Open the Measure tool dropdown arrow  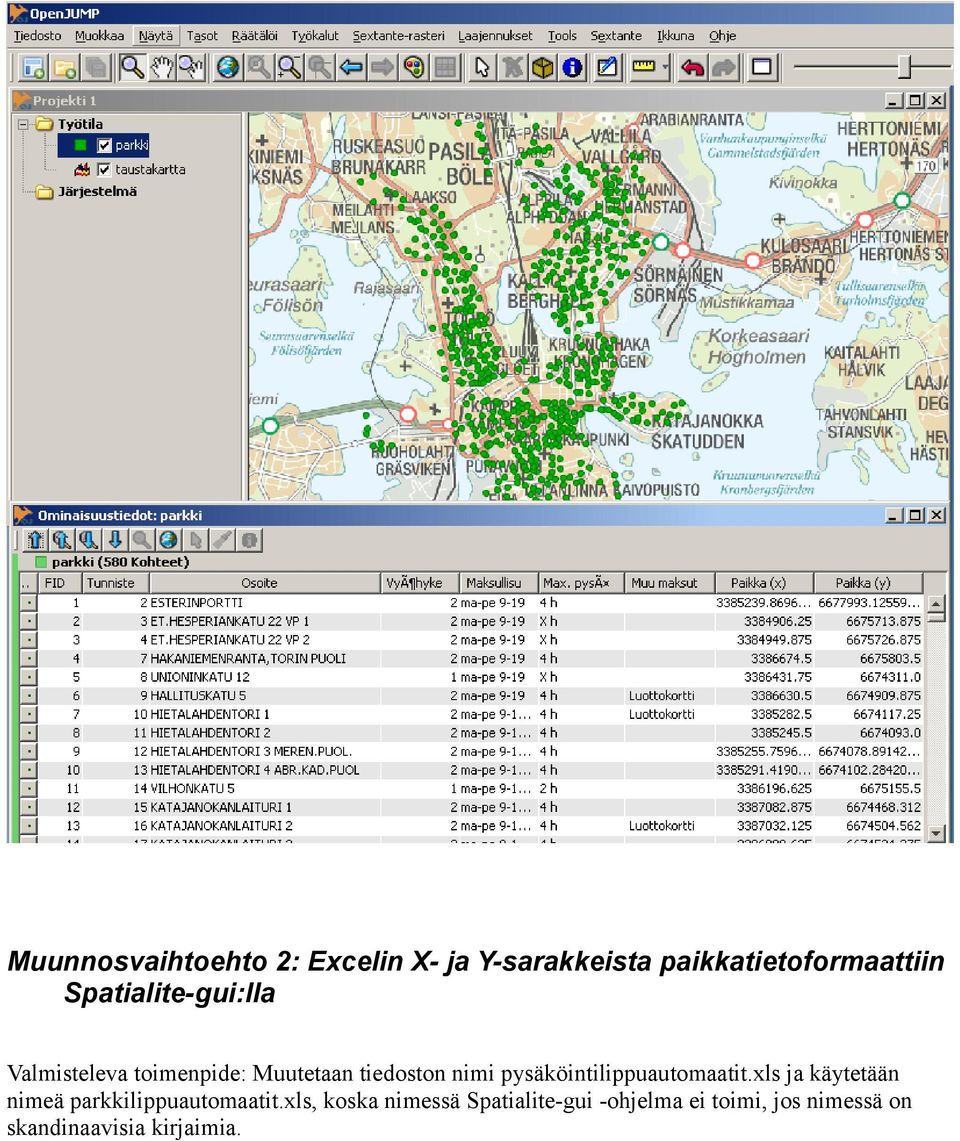pos(665,68)
